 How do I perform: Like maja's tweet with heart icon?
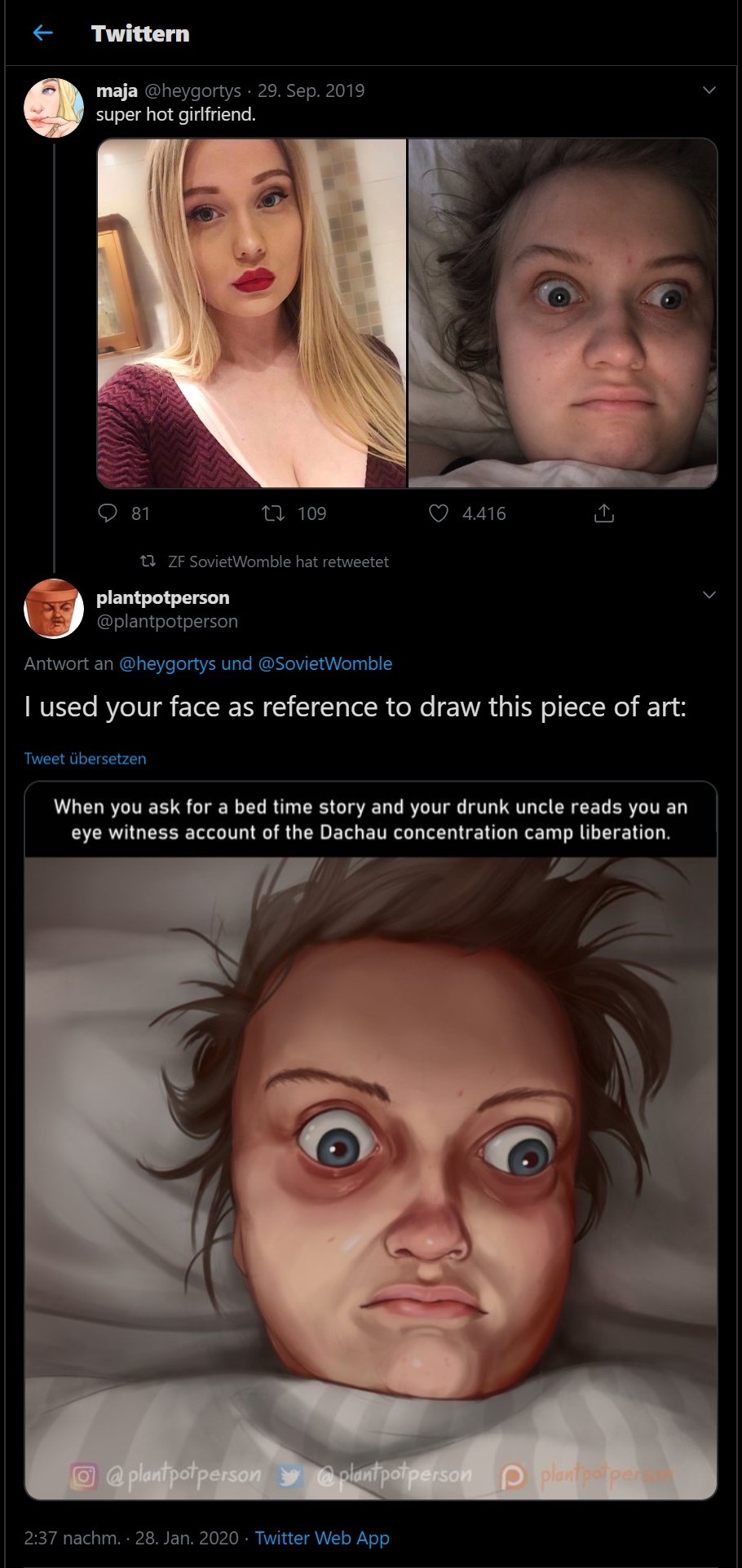click(439, 513)
